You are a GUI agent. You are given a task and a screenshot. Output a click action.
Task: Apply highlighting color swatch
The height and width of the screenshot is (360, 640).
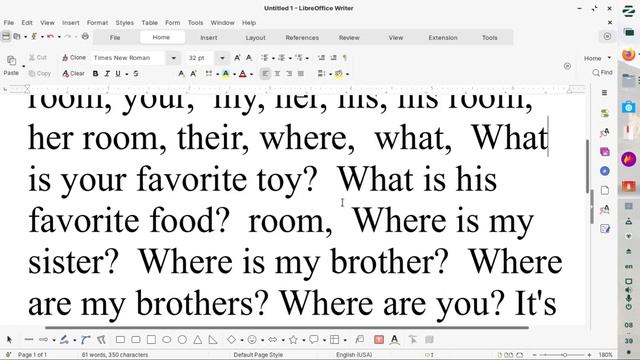click(226, 74)
